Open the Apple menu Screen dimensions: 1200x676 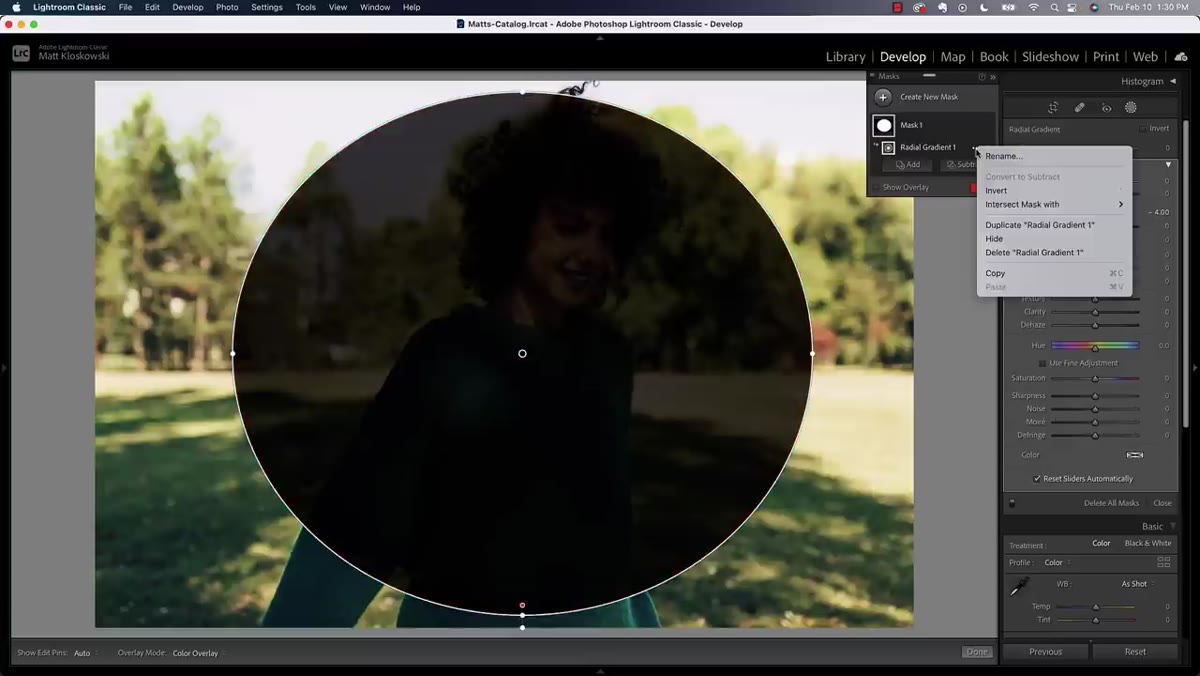(16, 7)
